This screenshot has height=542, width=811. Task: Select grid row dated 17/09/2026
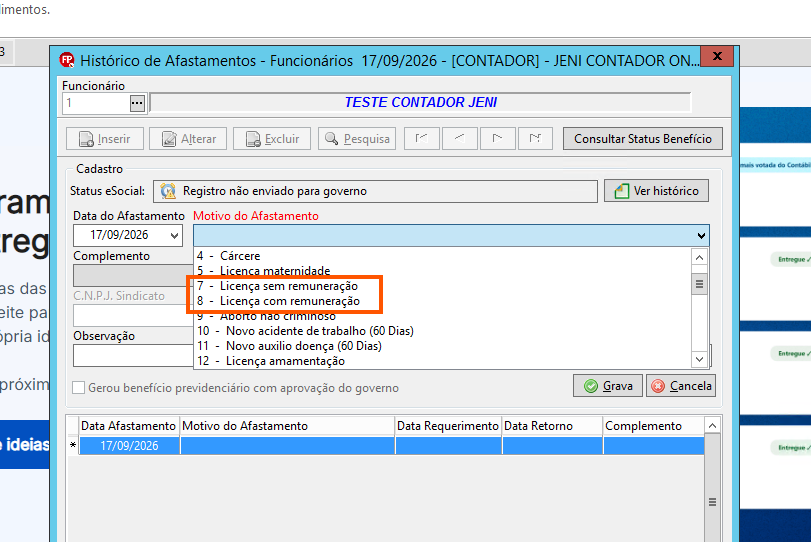(392, 446)
